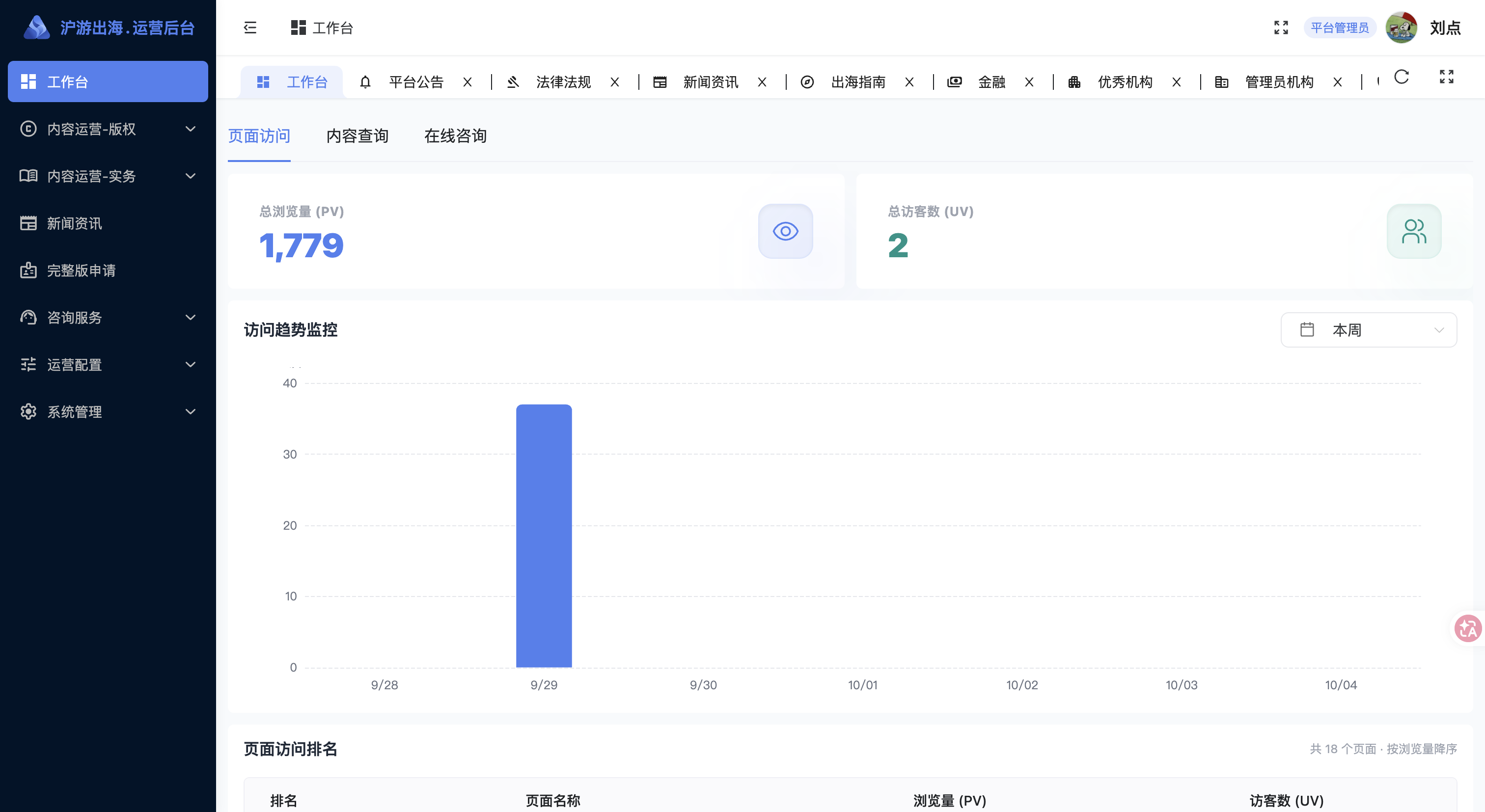
Task: Open the user avatar for 刘点
Action: [x=1402, y=27]
